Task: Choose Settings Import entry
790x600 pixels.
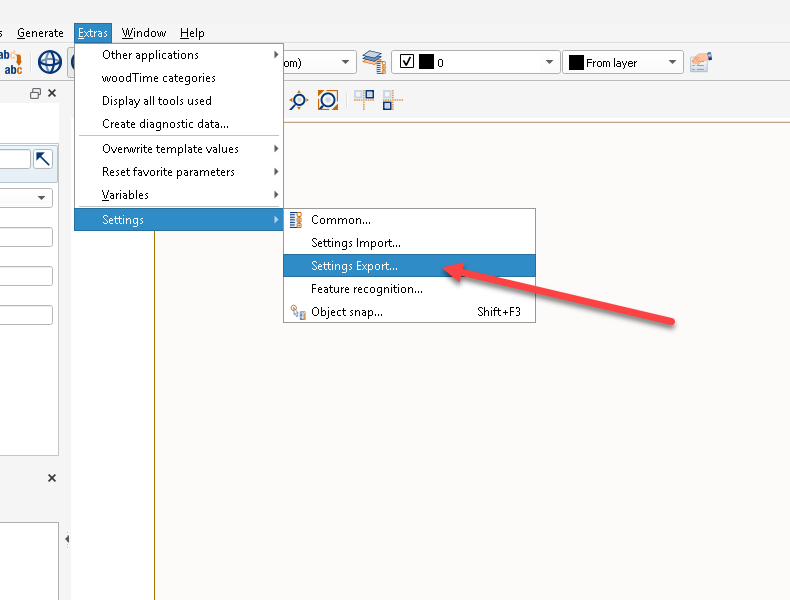Action: [x=409, y=243]
